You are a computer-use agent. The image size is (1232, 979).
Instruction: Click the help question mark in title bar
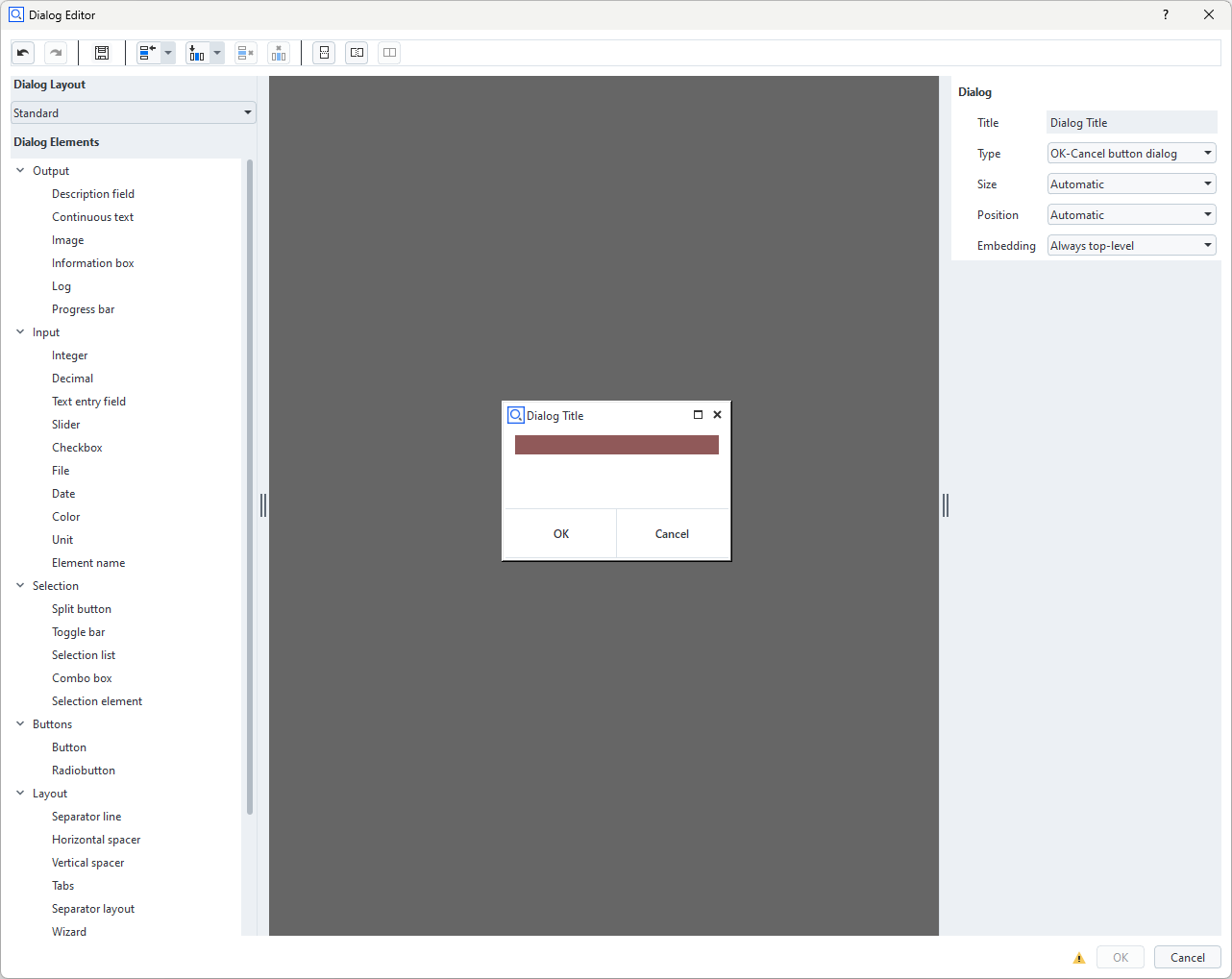[1166, 14]
